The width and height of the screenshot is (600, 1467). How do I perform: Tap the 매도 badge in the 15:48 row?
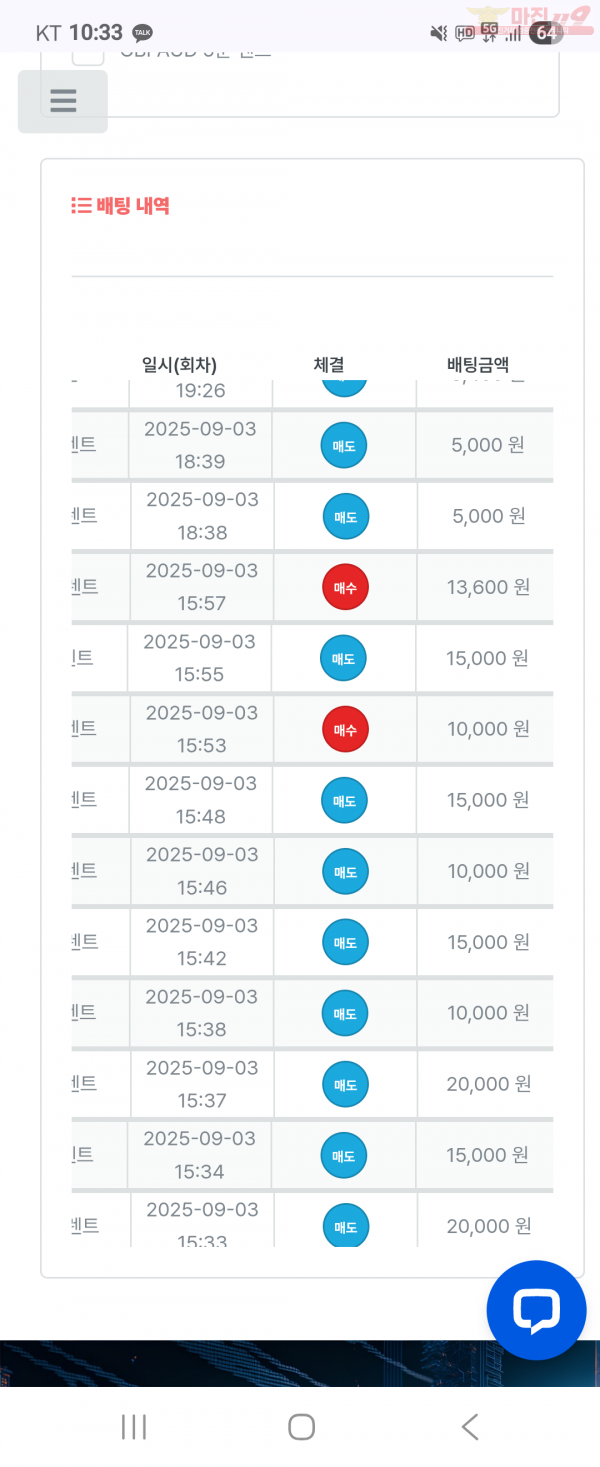[344, 800]
